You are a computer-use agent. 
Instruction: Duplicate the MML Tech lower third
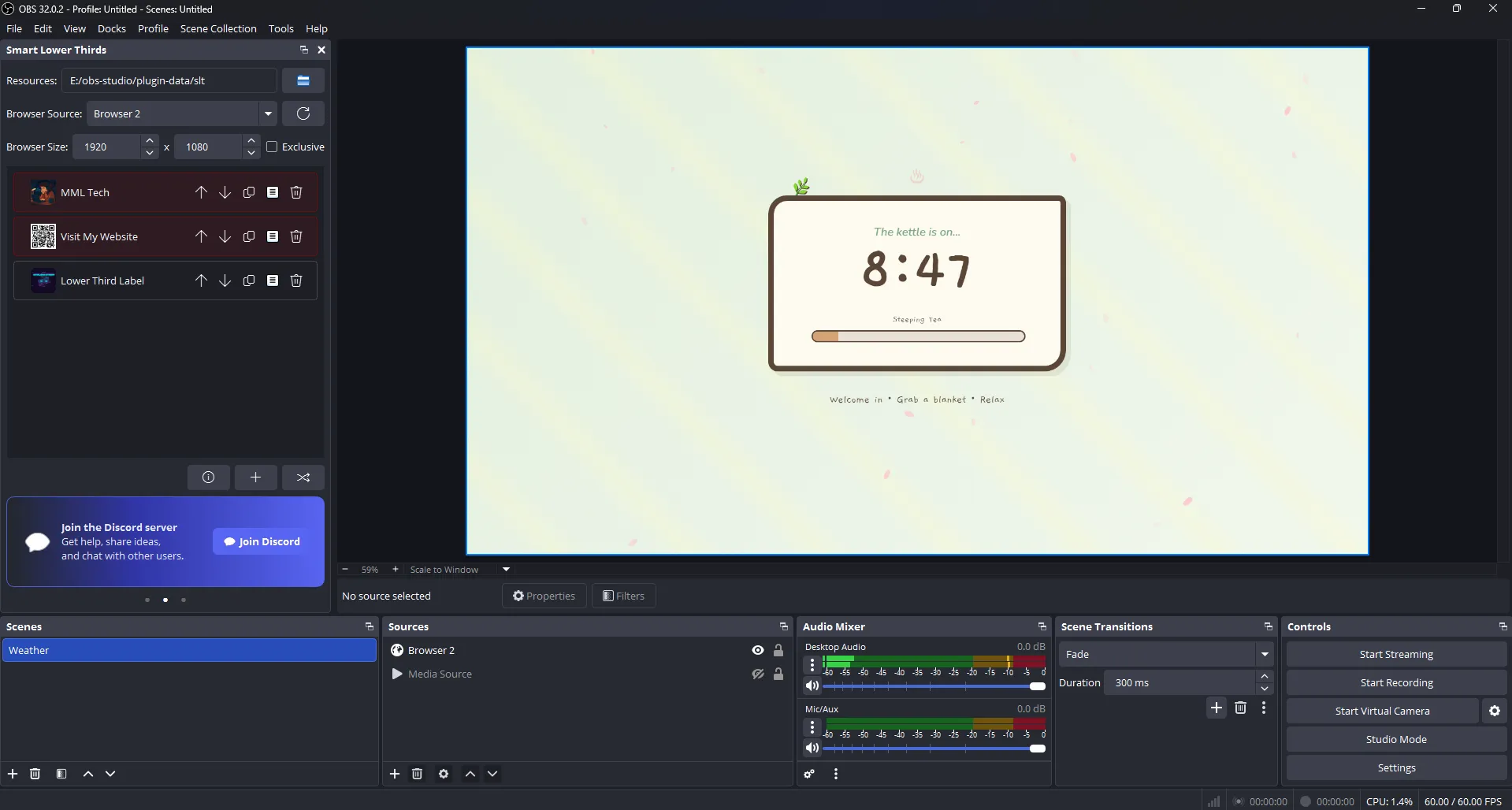[x=248, y=191]
